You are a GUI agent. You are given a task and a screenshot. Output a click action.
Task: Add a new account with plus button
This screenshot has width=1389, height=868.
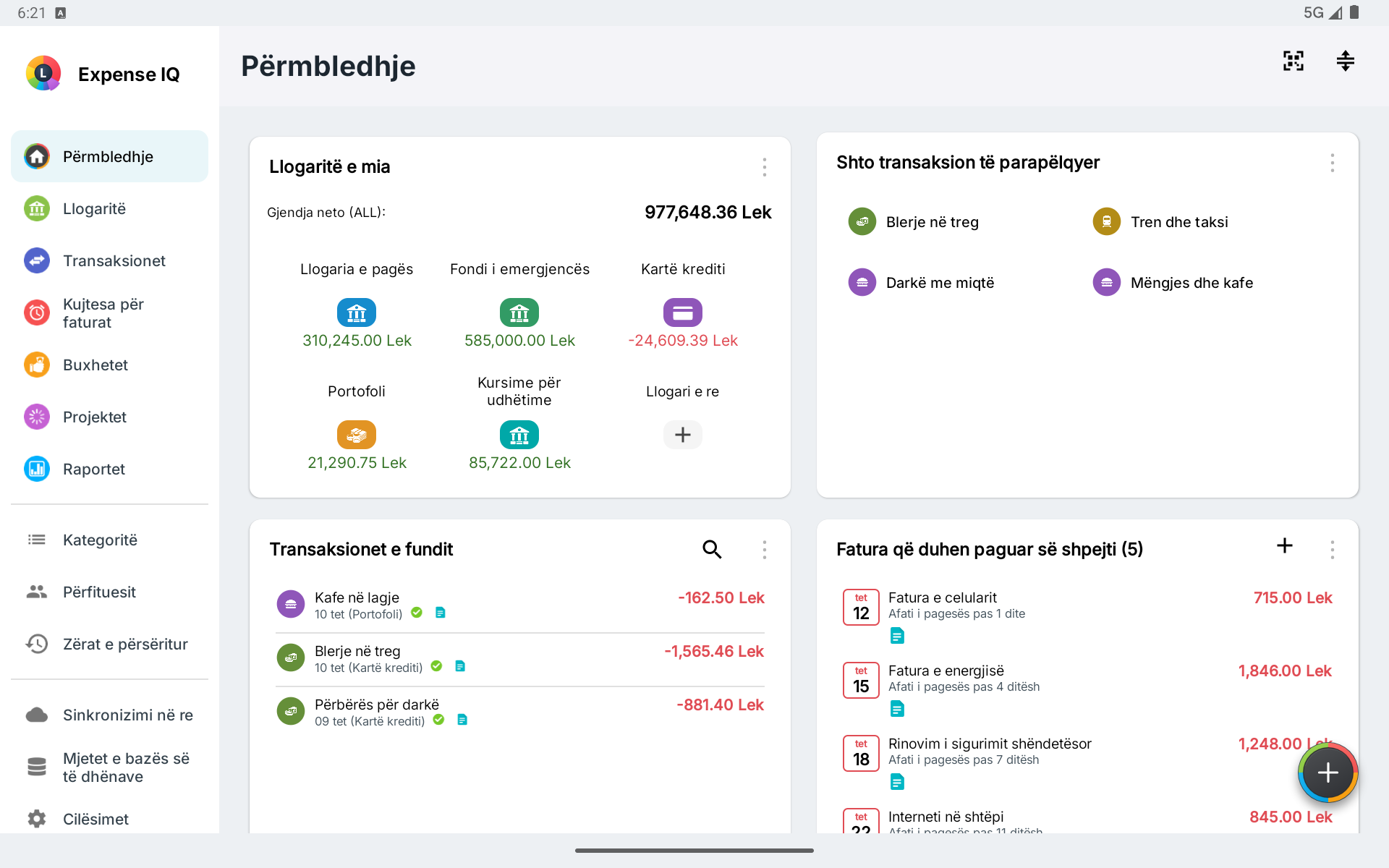[683, 435]
